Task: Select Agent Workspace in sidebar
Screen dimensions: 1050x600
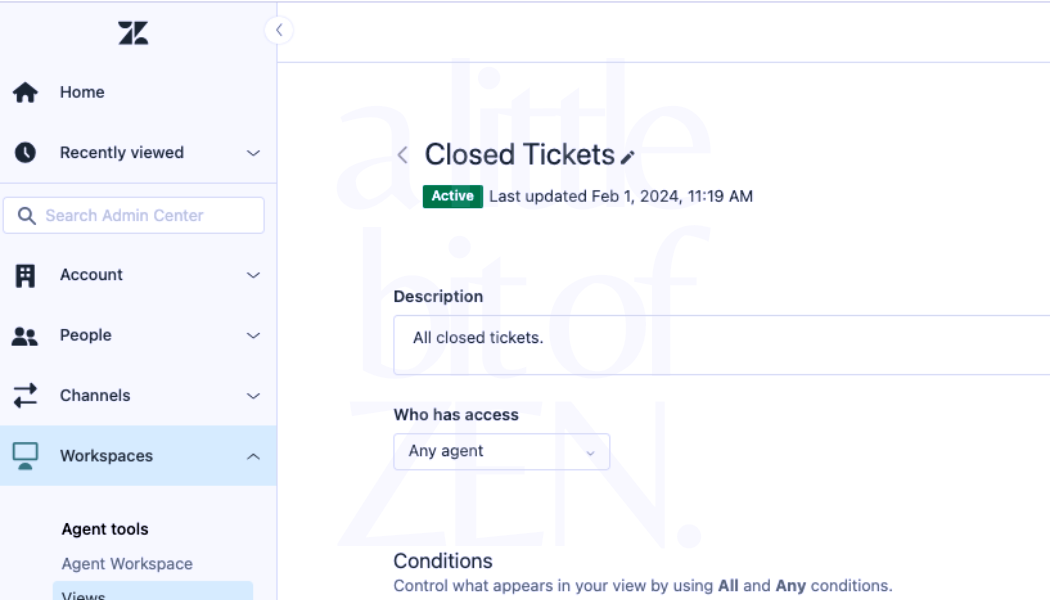Action: pyautogui.click(x=125, y=563)
